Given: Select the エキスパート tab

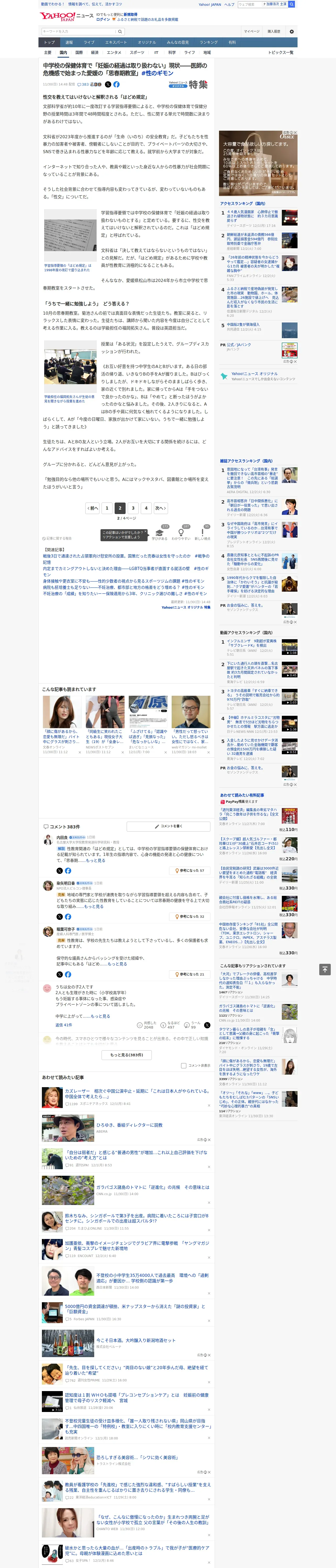Looking at the screenshot, I should [x=116, y=43].
